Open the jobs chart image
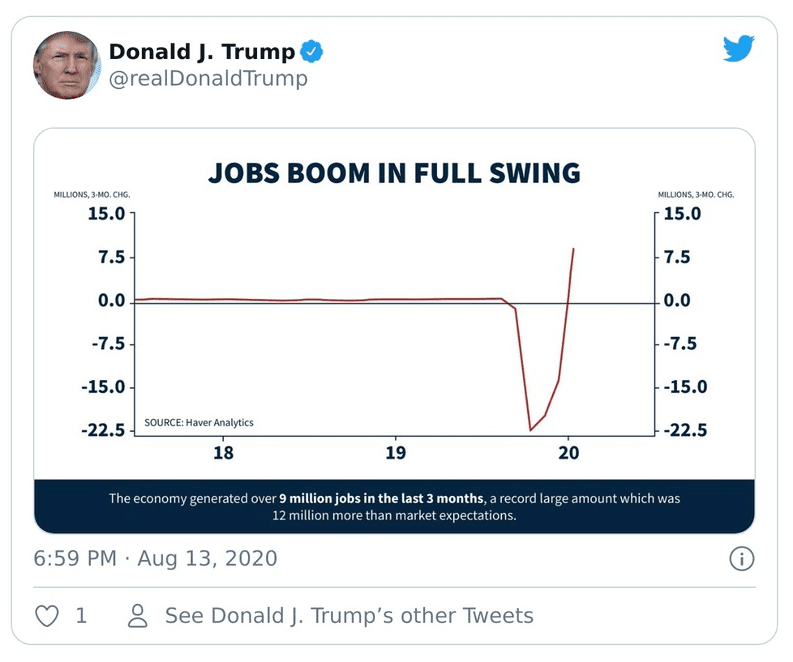The height and width of the screenshot is (662, 793). click(x=394, y=330)
